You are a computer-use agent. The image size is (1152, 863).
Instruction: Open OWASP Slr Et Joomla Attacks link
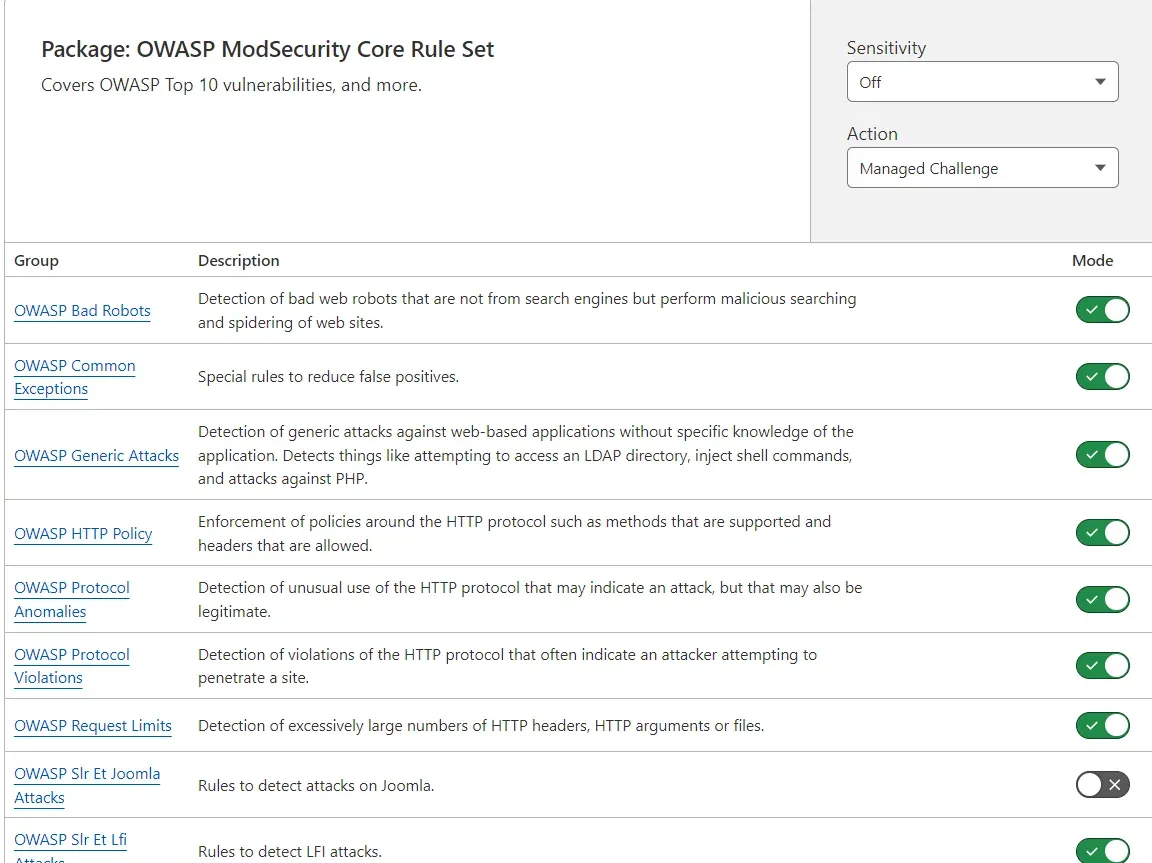87,785
